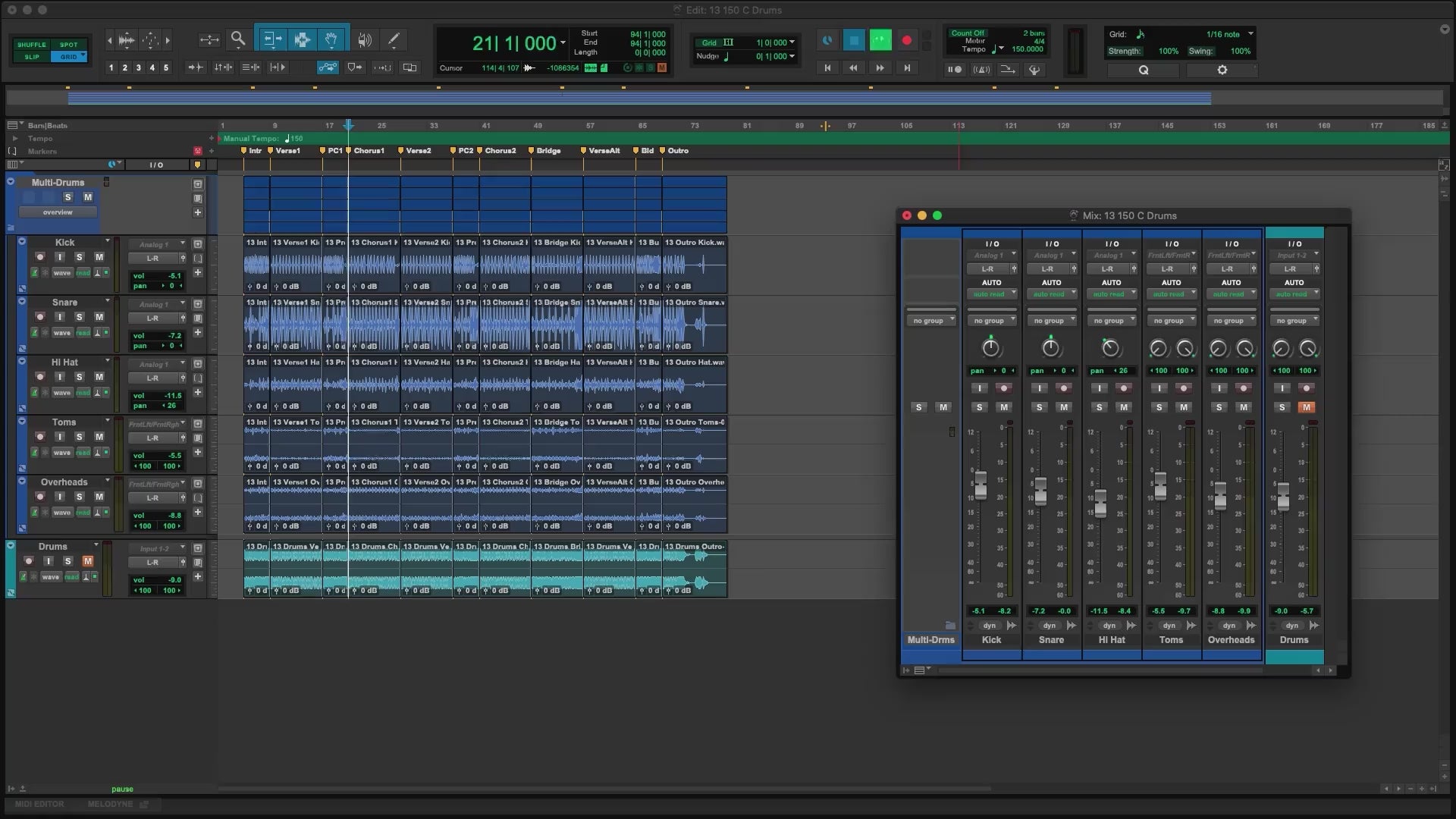Open Snare track Analog 1 input selector

[x=157, y=304]
